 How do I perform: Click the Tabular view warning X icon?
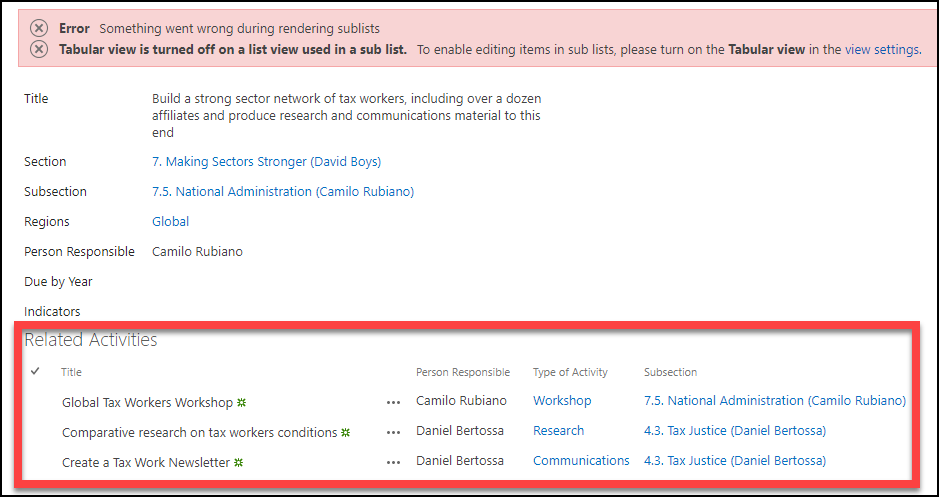[39, 49]
